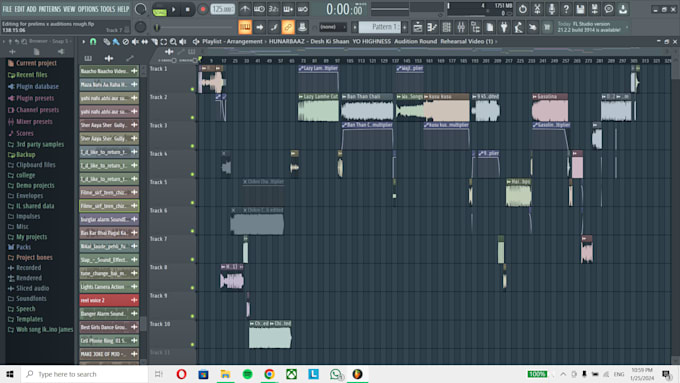Open the VIEW menu
Screen dimensions: 680x383
[x=69, y=9]
